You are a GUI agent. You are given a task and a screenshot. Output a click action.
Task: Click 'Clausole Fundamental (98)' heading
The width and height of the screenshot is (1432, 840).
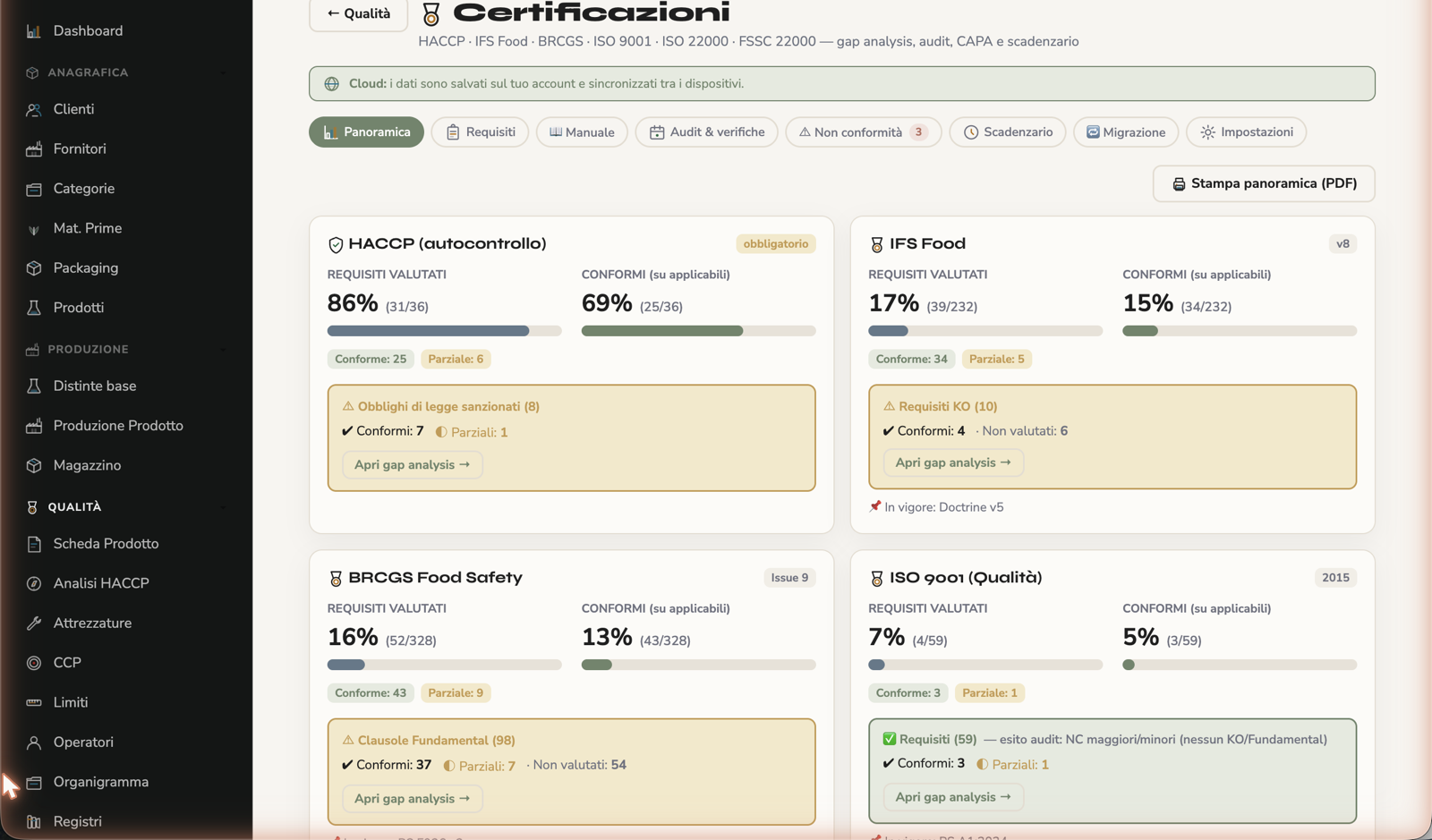[x=436, y=741]
